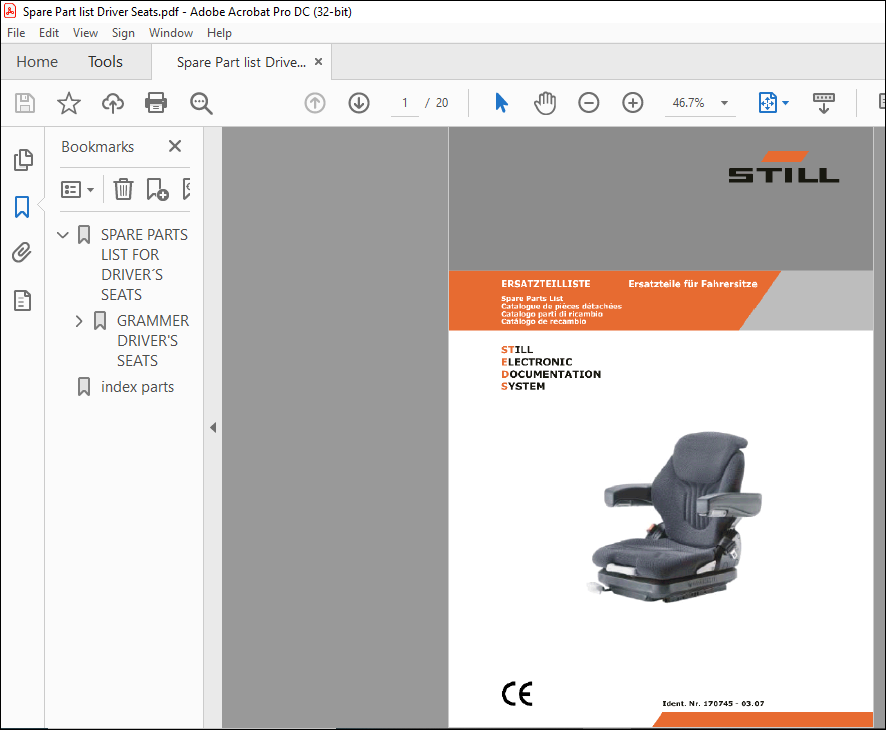Activate the Hand pan tool

[x=545, y=103]
